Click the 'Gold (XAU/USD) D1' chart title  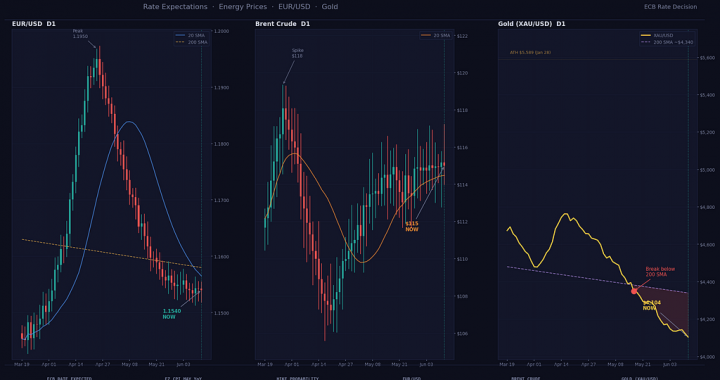(x=531, y=23)
